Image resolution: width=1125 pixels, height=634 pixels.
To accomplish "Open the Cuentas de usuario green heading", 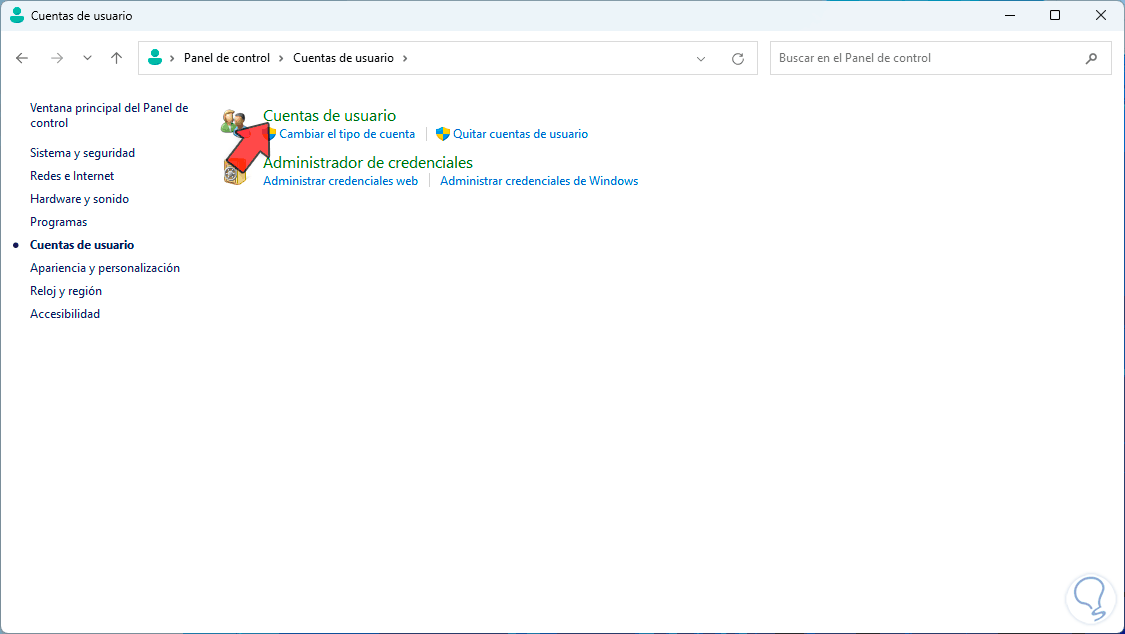I will (329, 115).
